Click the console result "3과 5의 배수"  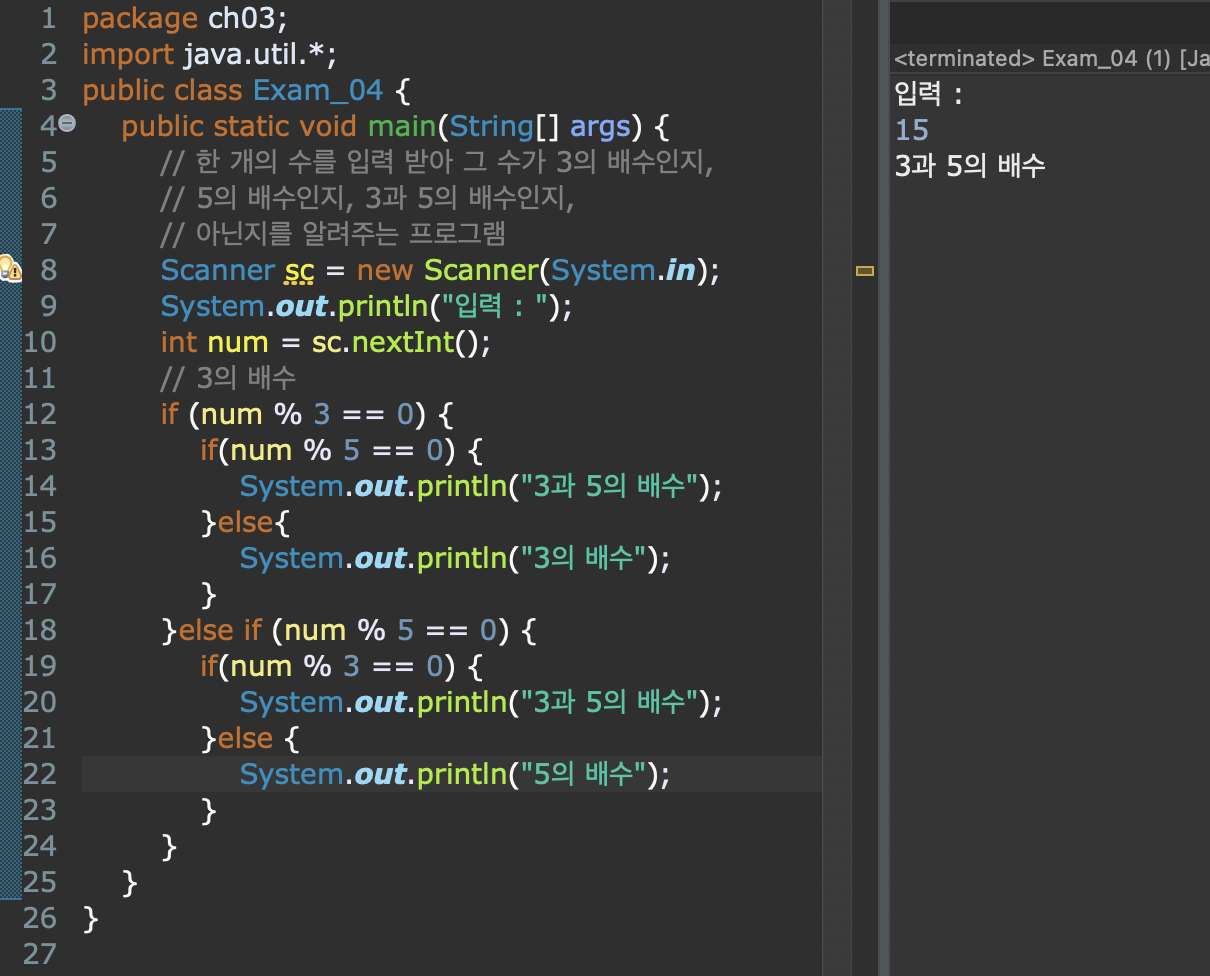(x=970, y=165)
